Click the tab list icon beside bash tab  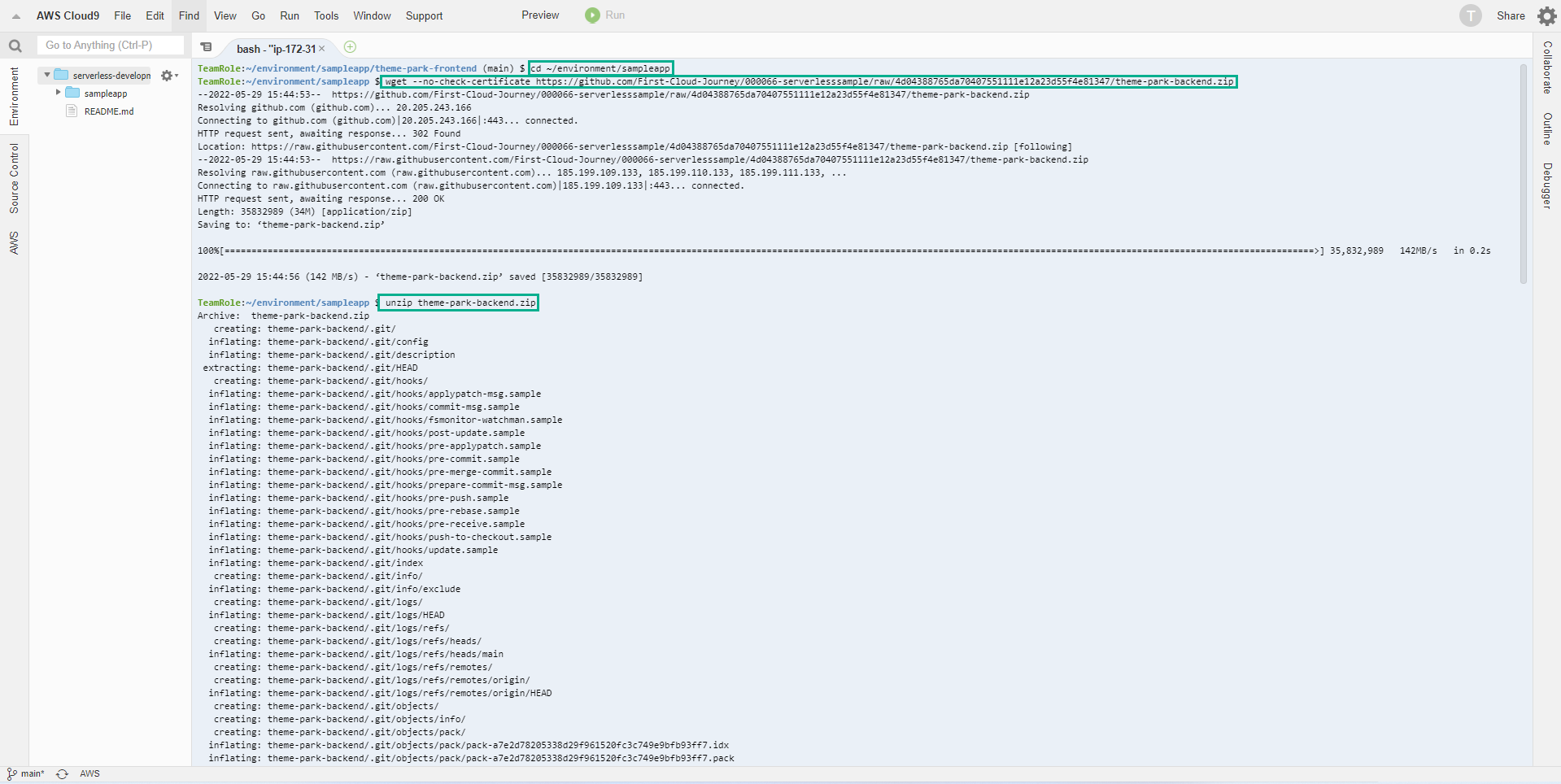tap(207, 47)
